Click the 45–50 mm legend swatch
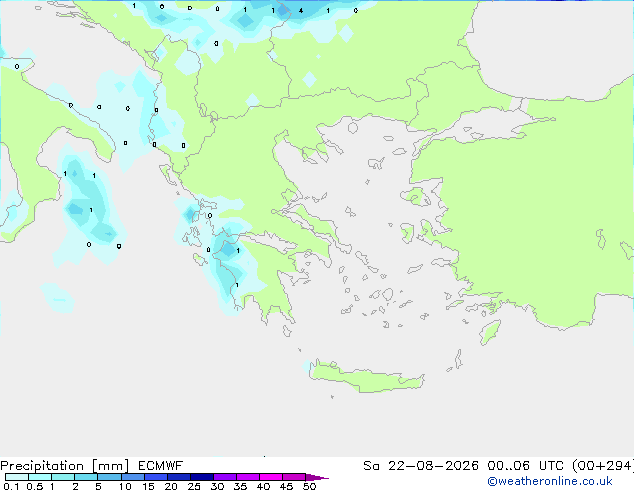This screenshot has width=634, height=490. pyautogui.click(x=294, y=477)
